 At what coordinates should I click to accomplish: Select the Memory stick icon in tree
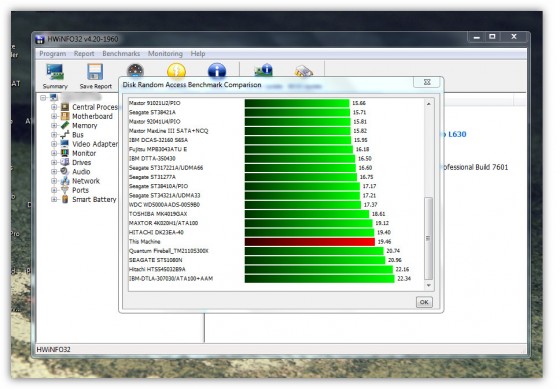(65, 125)
